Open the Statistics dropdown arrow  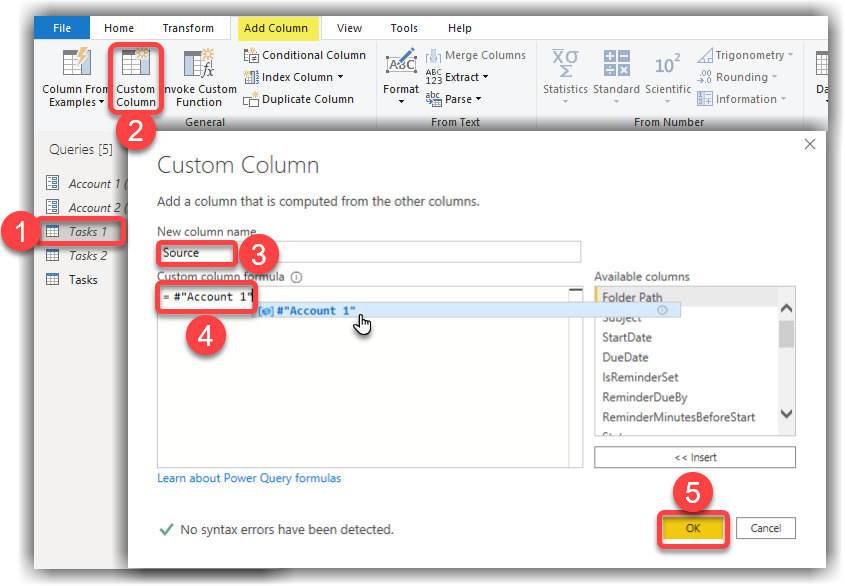tap(565, 102)
